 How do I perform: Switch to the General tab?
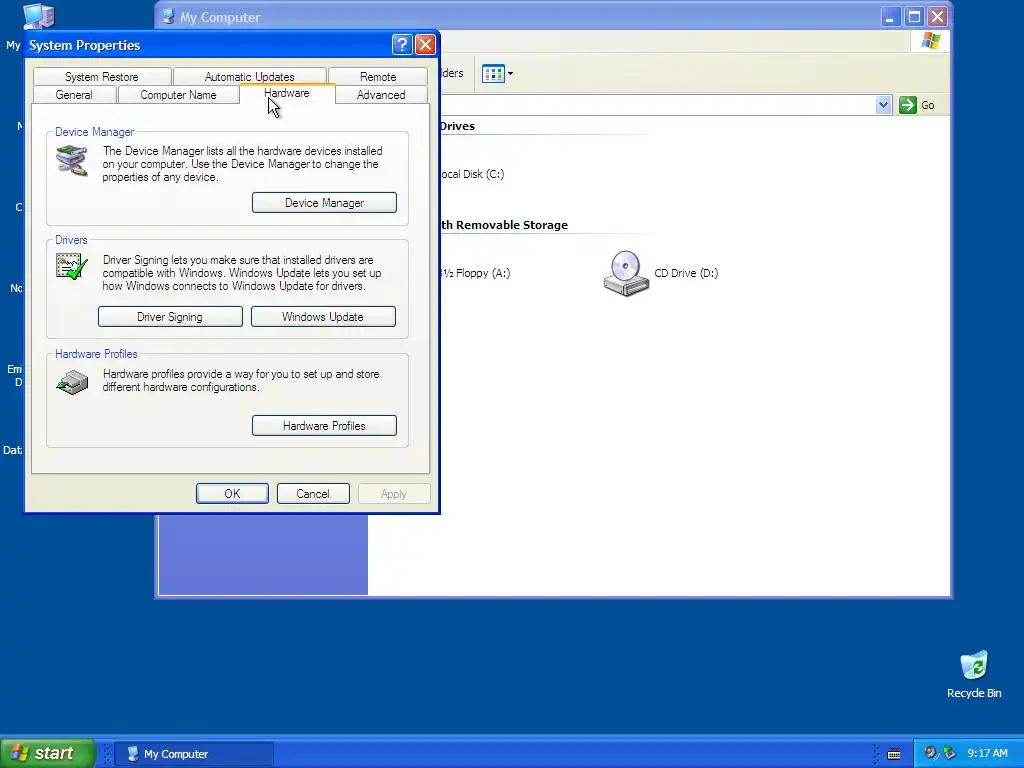tap(74, 95)
